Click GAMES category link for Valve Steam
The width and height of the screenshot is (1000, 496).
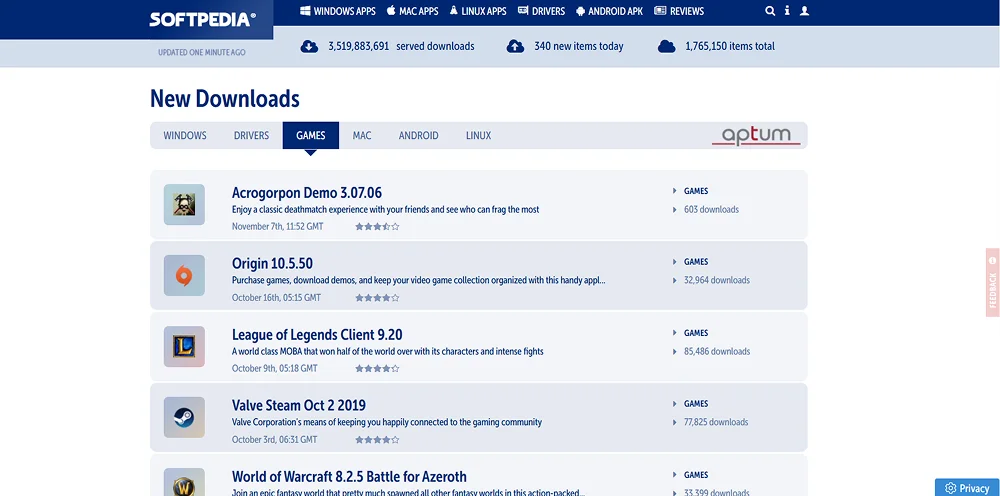click(696, 404)
